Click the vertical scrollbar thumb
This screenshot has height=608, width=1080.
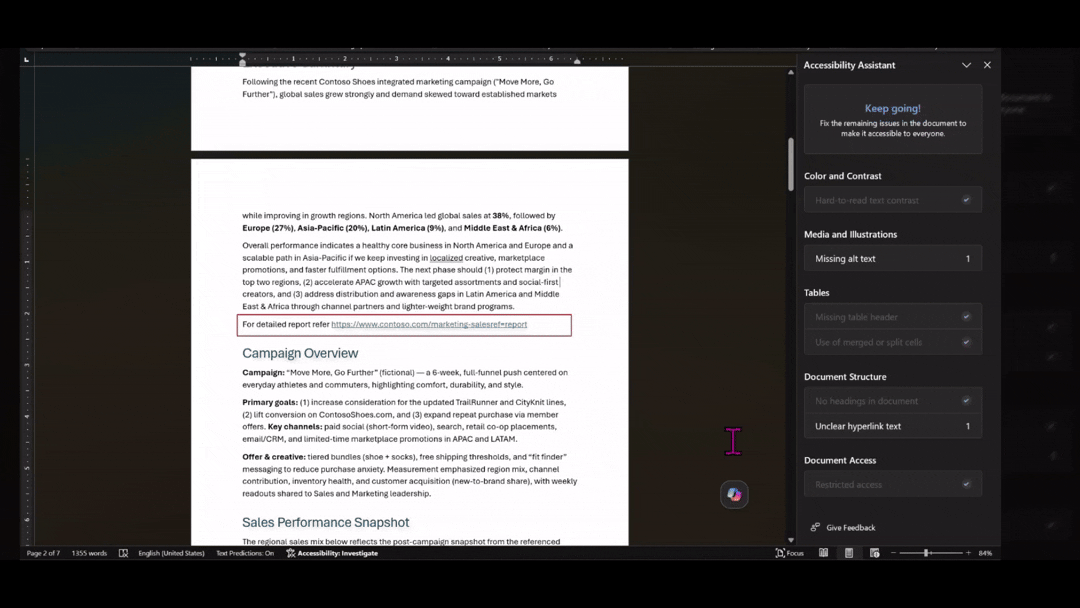791,164
